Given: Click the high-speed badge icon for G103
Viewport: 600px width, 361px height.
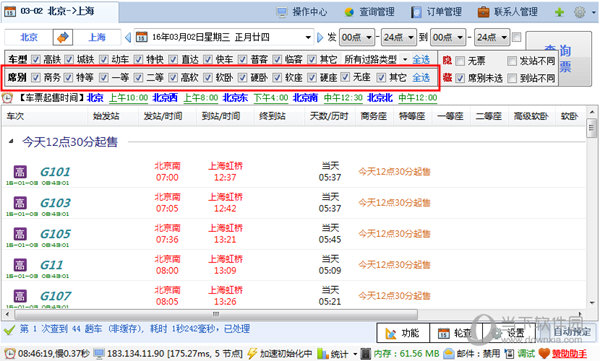Looking at the screenshot, I should pyautogui.click(x=20, y=203).
